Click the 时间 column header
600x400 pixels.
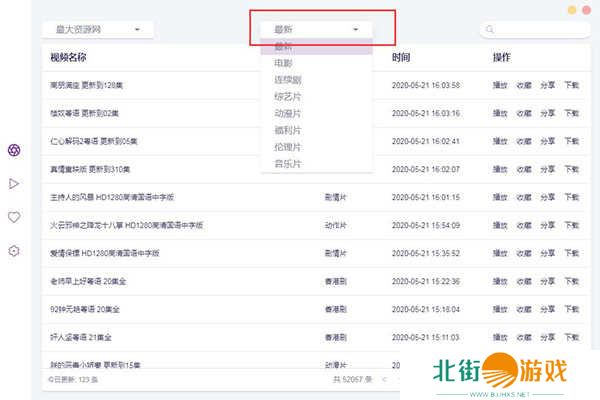tap(401, 58)
